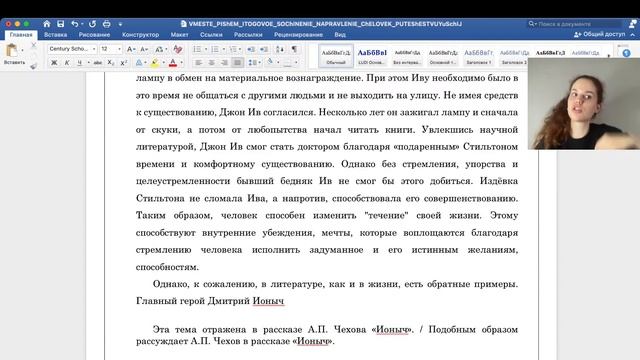The height and width of the screenshot is (360, 640).
Task: Apply yellow text highlight color
Action: pos(155,63)
